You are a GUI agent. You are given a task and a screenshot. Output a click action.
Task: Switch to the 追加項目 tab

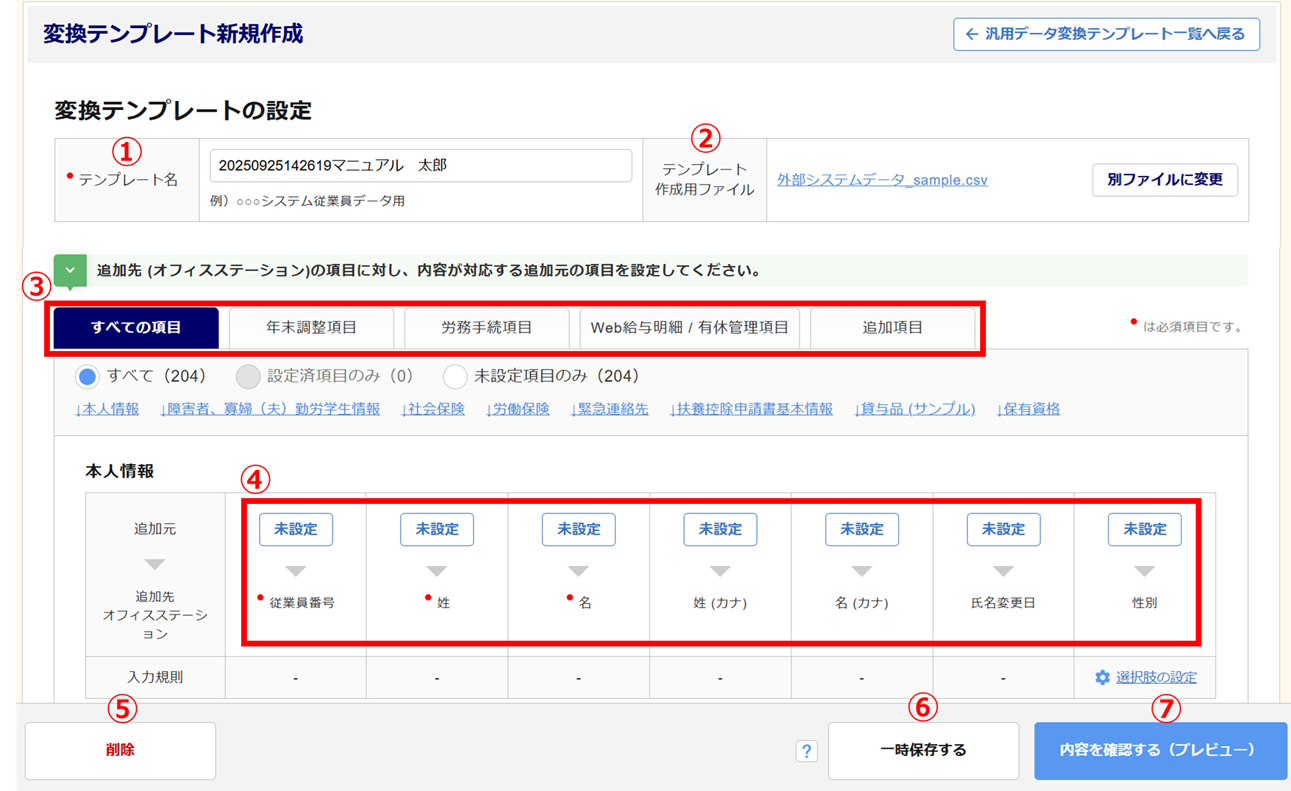[x=892, y=328]
